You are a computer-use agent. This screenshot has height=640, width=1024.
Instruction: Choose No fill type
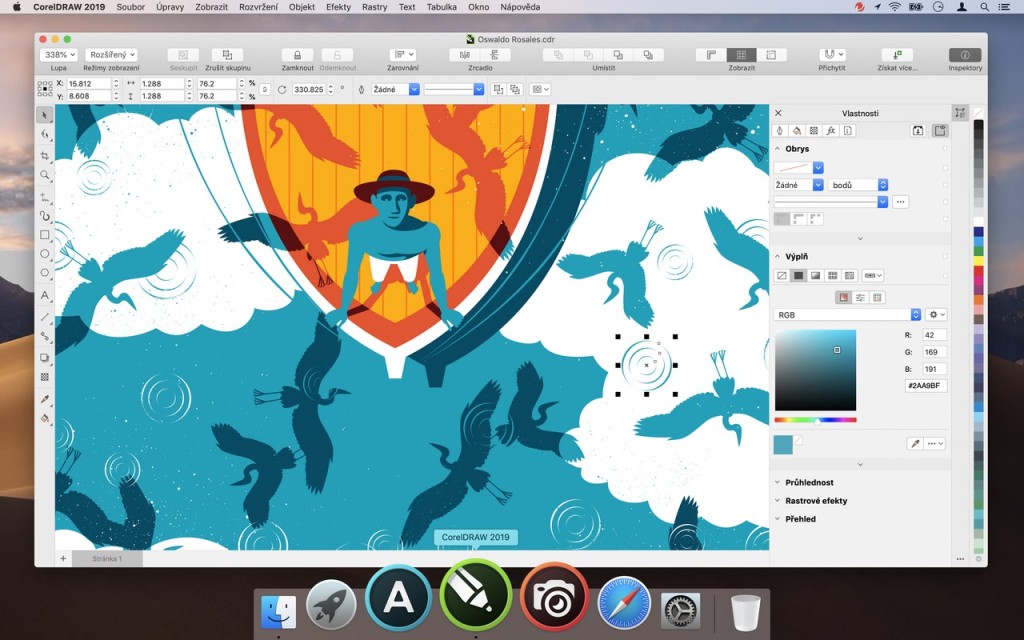coord(781,276)
